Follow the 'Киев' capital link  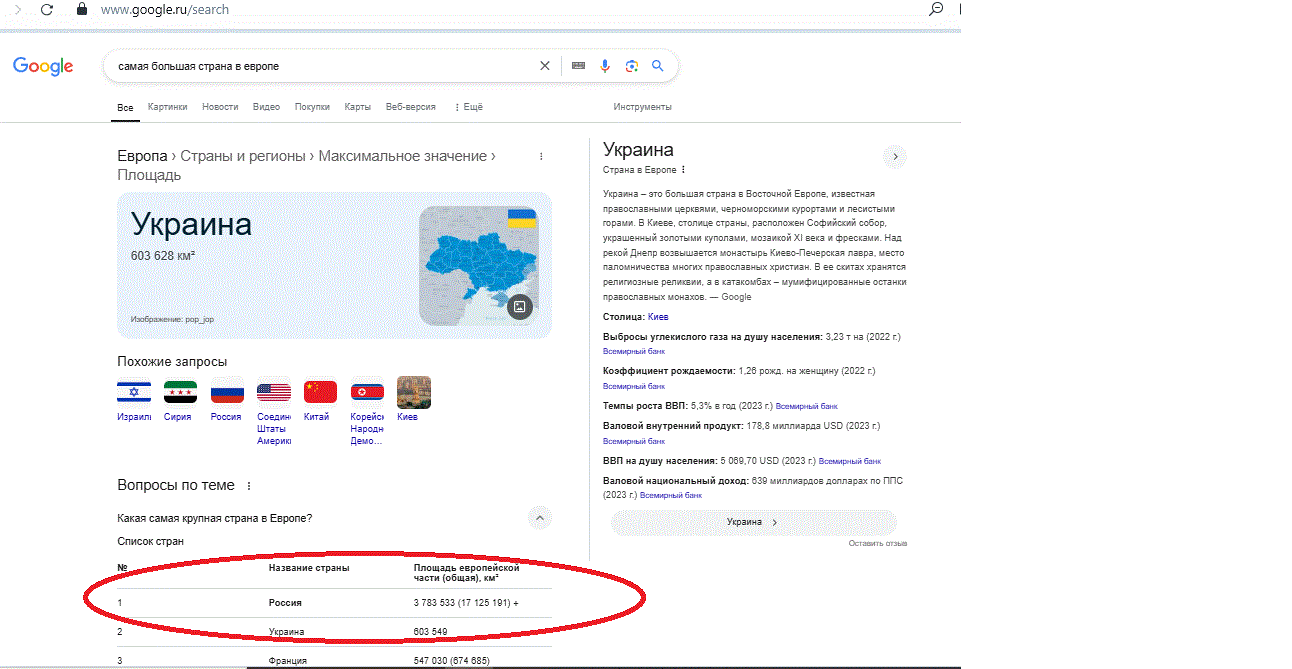(658, 317)
